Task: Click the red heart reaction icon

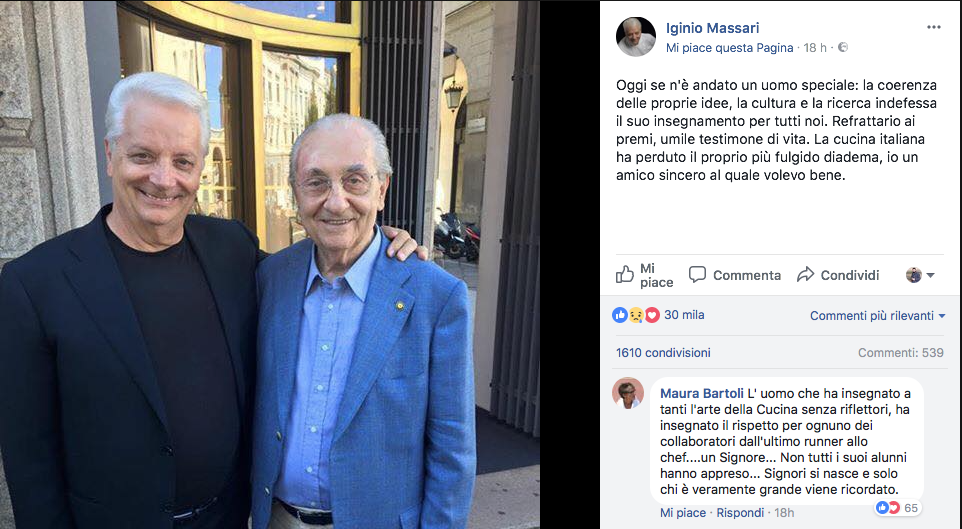Action: (x=652, y=314)
